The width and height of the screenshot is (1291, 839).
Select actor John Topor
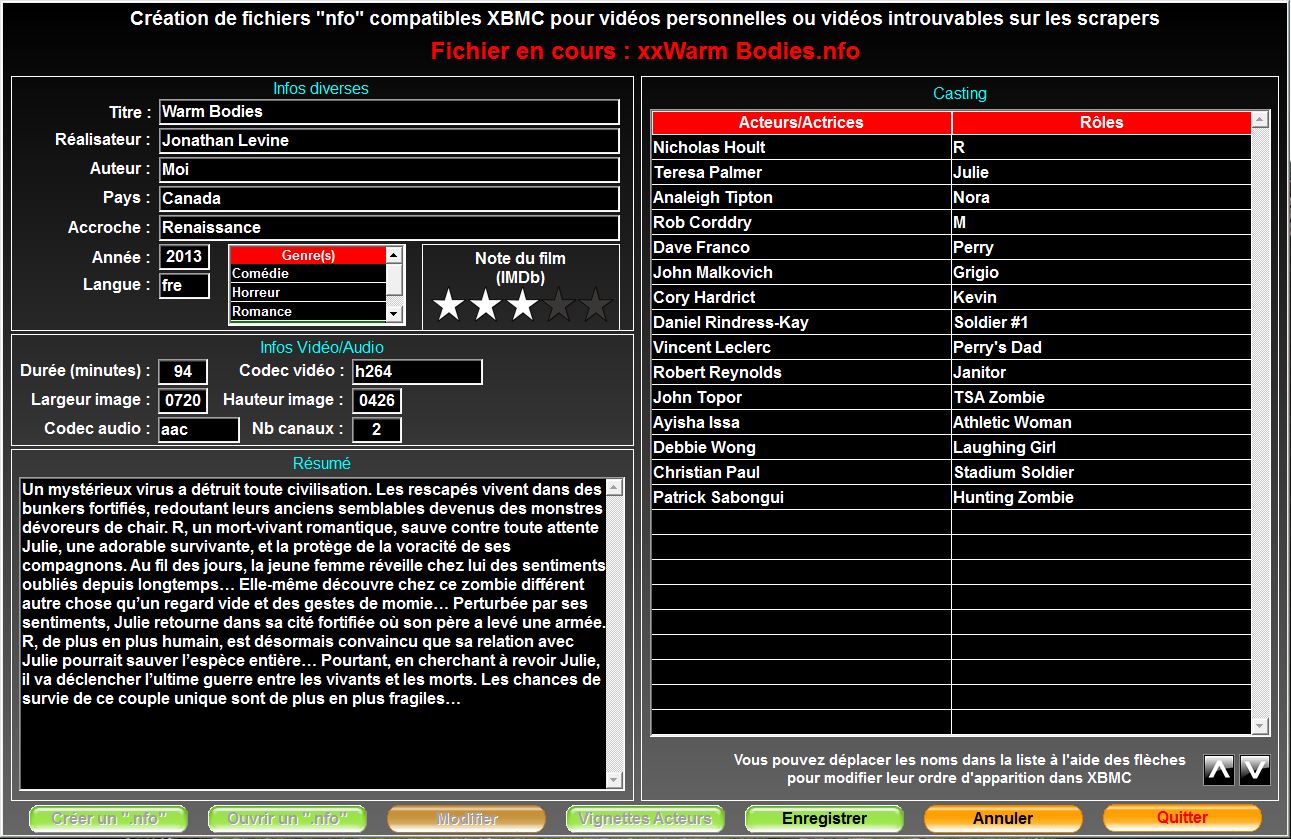tap(801, 397)
